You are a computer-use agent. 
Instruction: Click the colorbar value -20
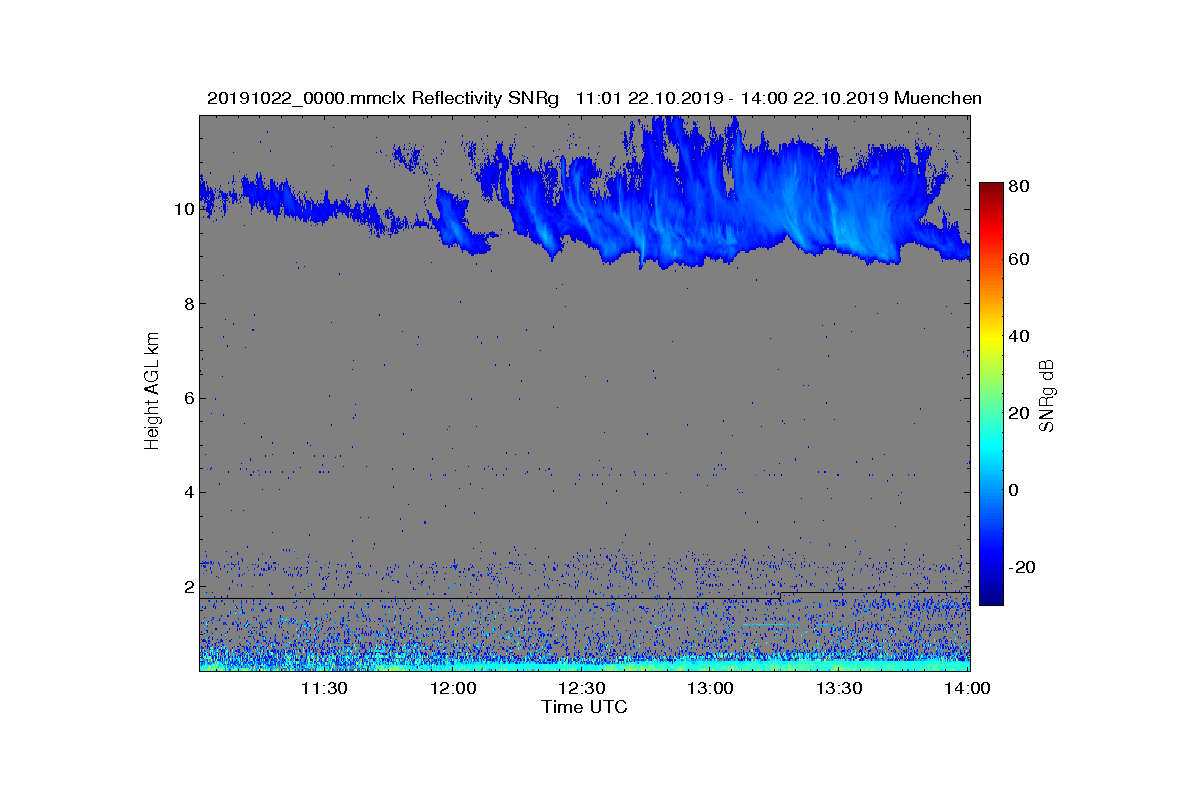1021,567
